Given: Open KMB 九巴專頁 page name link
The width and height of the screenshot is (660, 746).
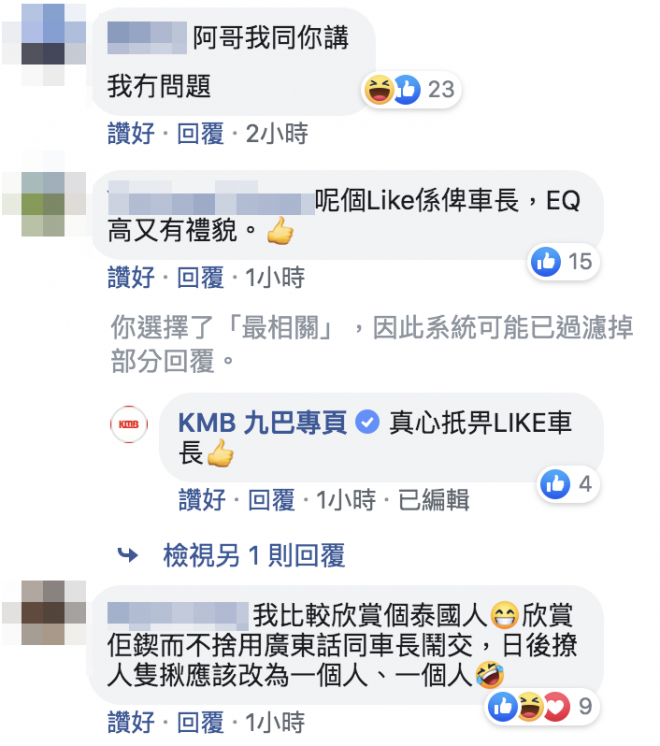Looking at the screenshot, I should 262,422.
